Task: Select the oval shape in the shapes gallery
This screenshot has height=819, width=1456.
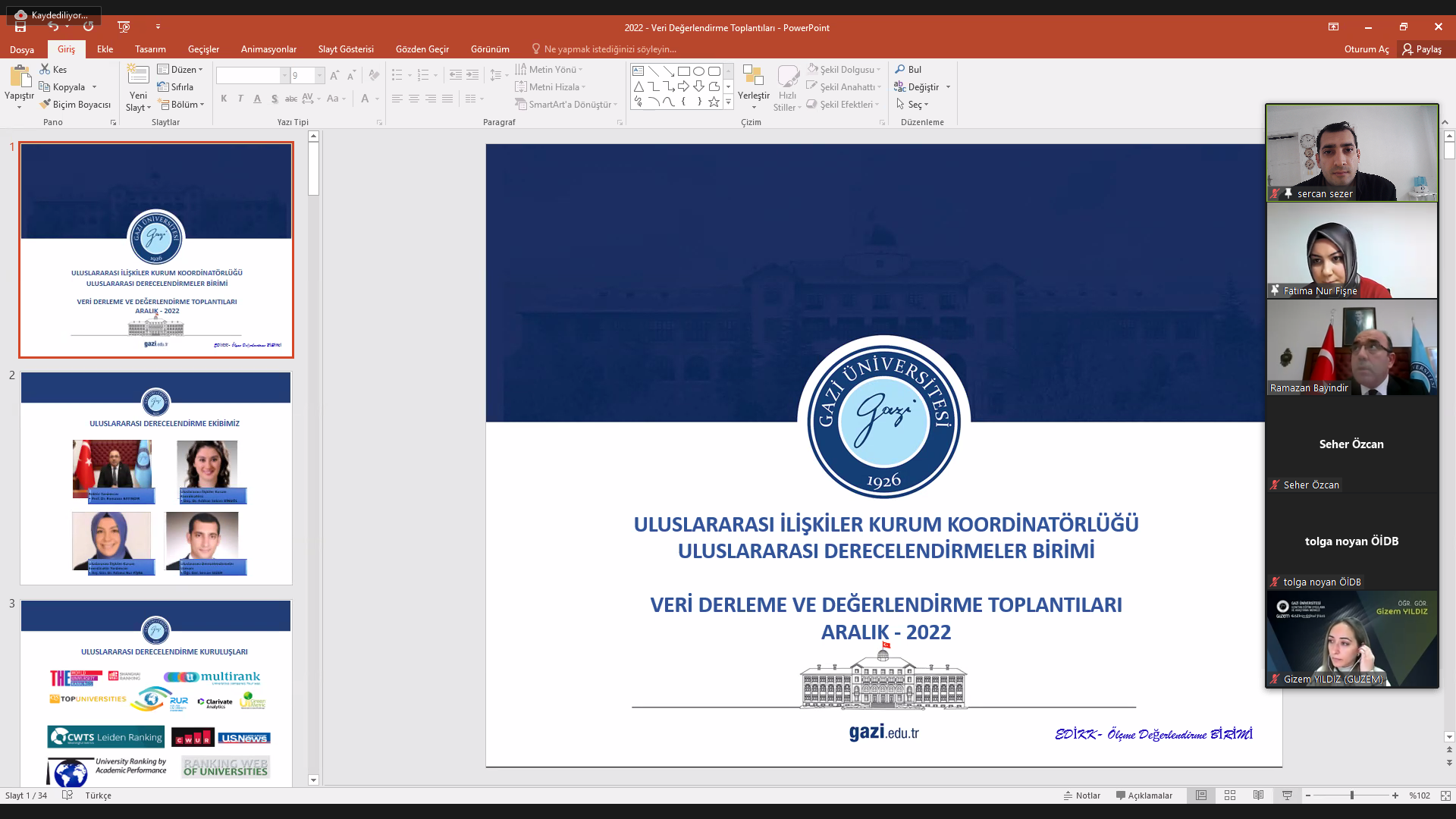Action: click(x=699, y=70)
